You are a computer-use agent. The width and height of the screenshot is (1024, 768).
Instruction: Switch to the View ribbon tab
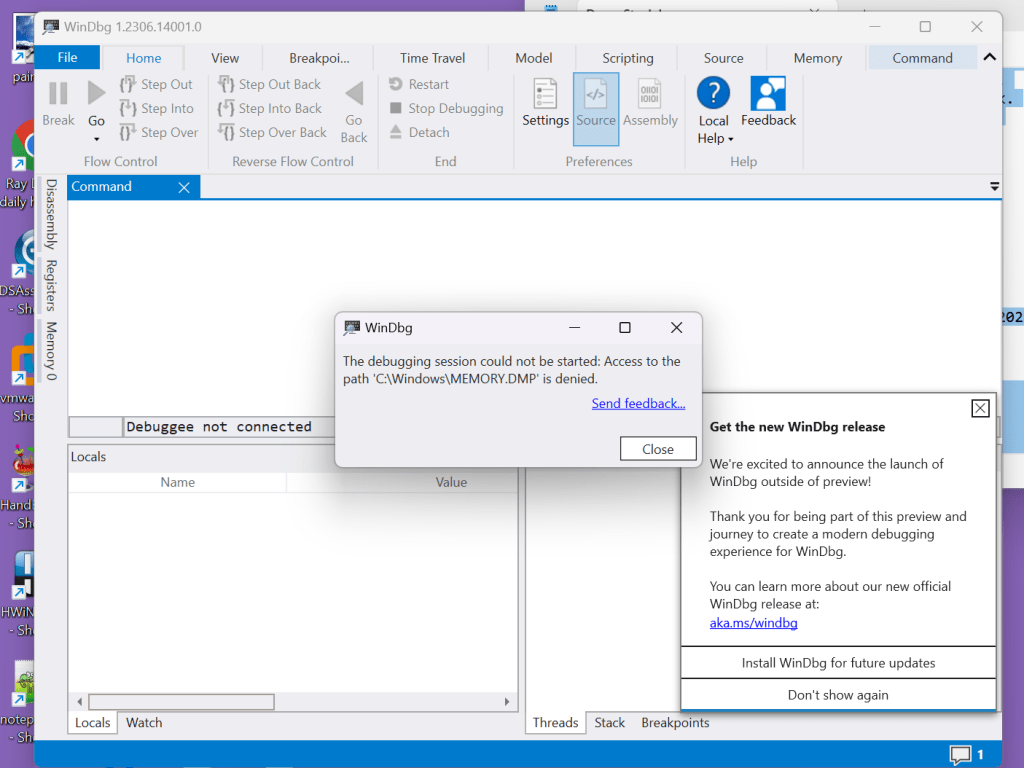(225, 58)
